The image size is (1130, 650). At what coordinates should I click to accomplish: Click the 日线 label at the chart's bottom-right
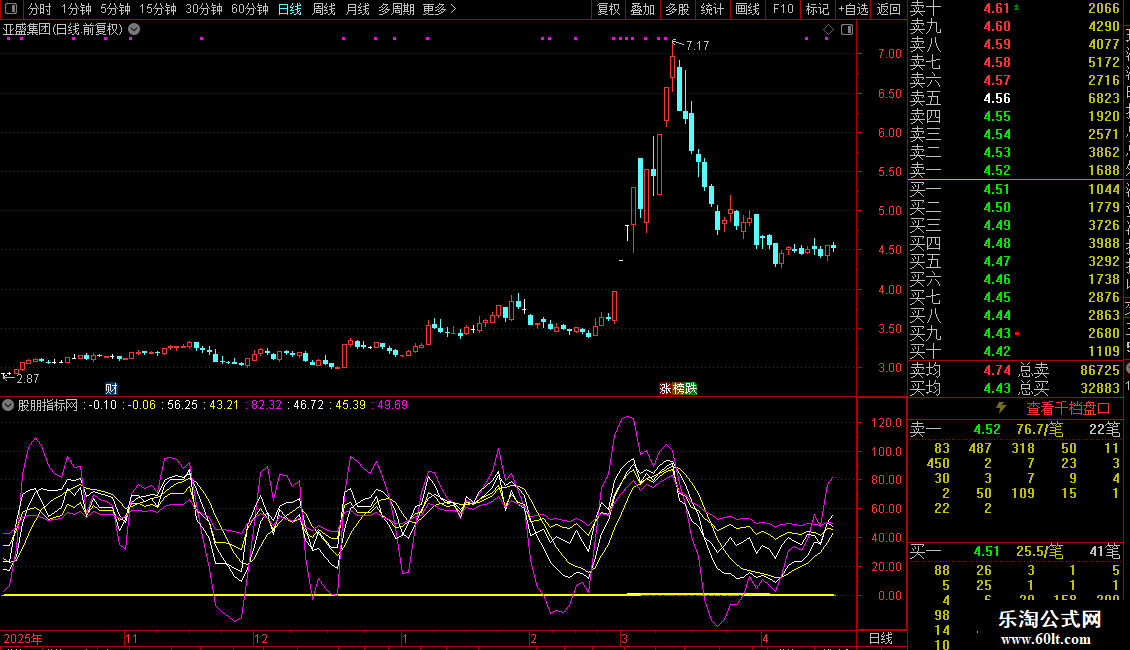point(881,638)
